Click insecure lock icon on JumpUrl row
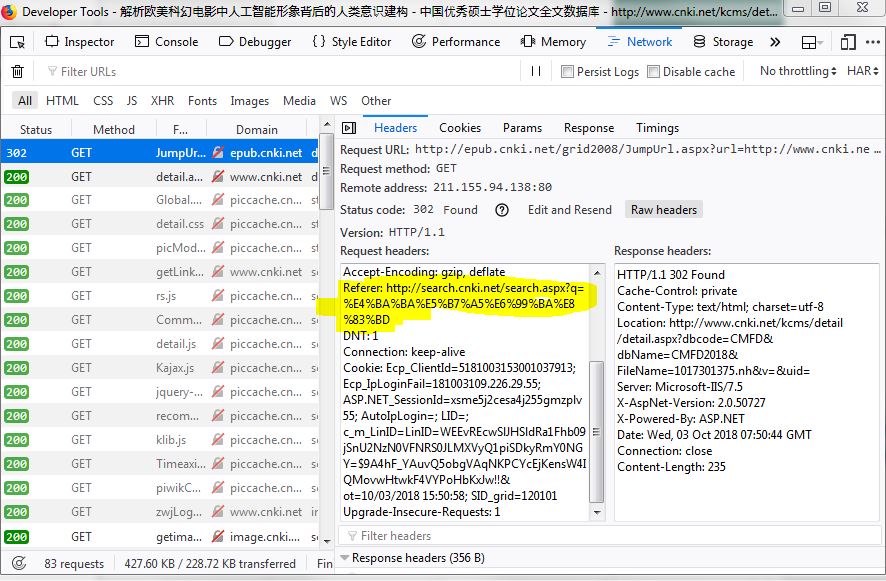 point(218,153)
